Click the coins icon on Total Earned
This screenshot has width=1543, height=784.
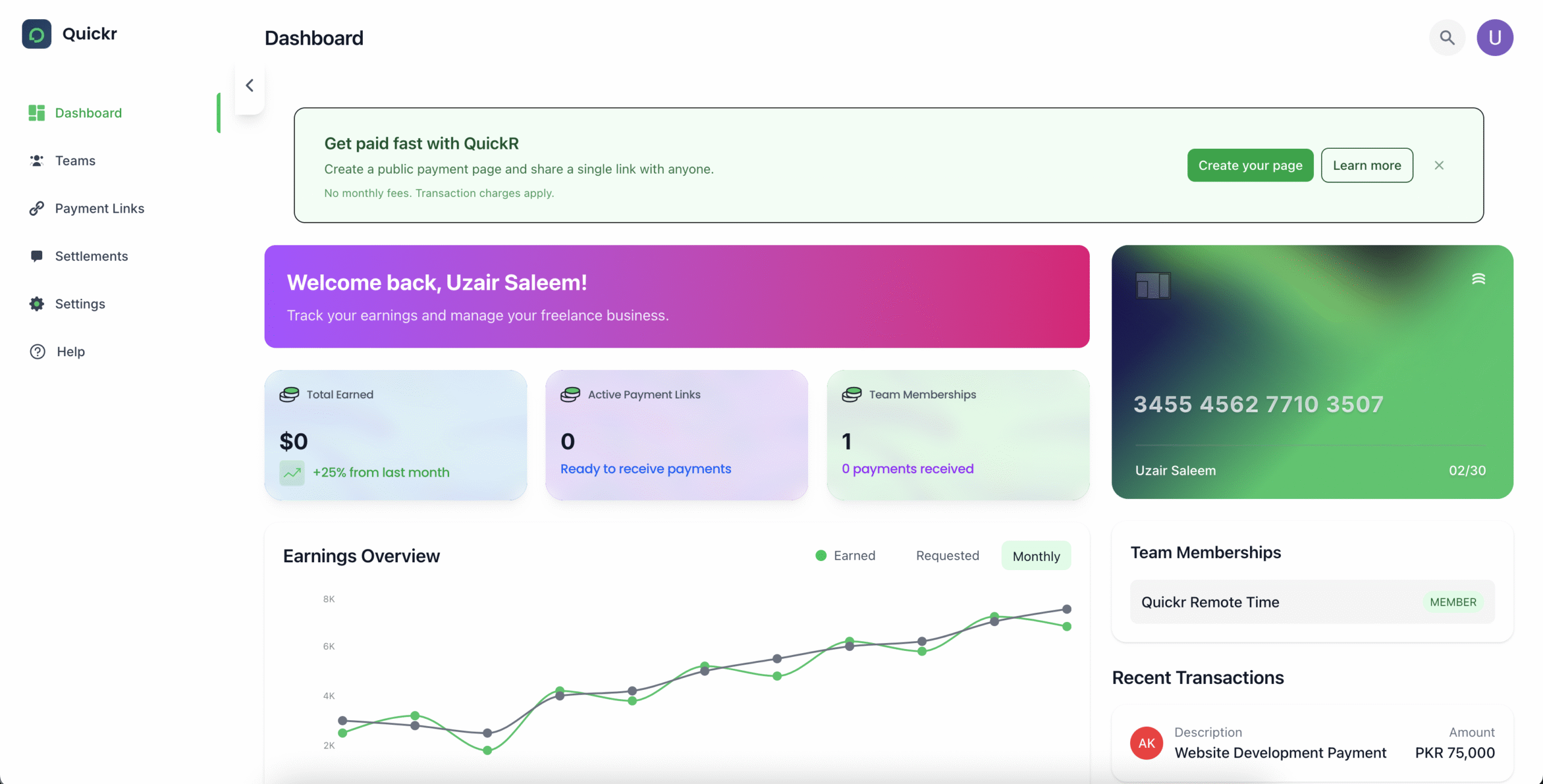click(289, 395)
